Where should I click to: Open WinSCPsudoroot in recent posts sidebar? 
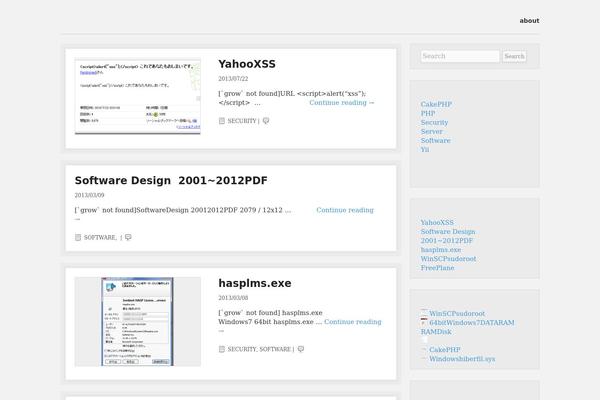click(x=448, y=259)
